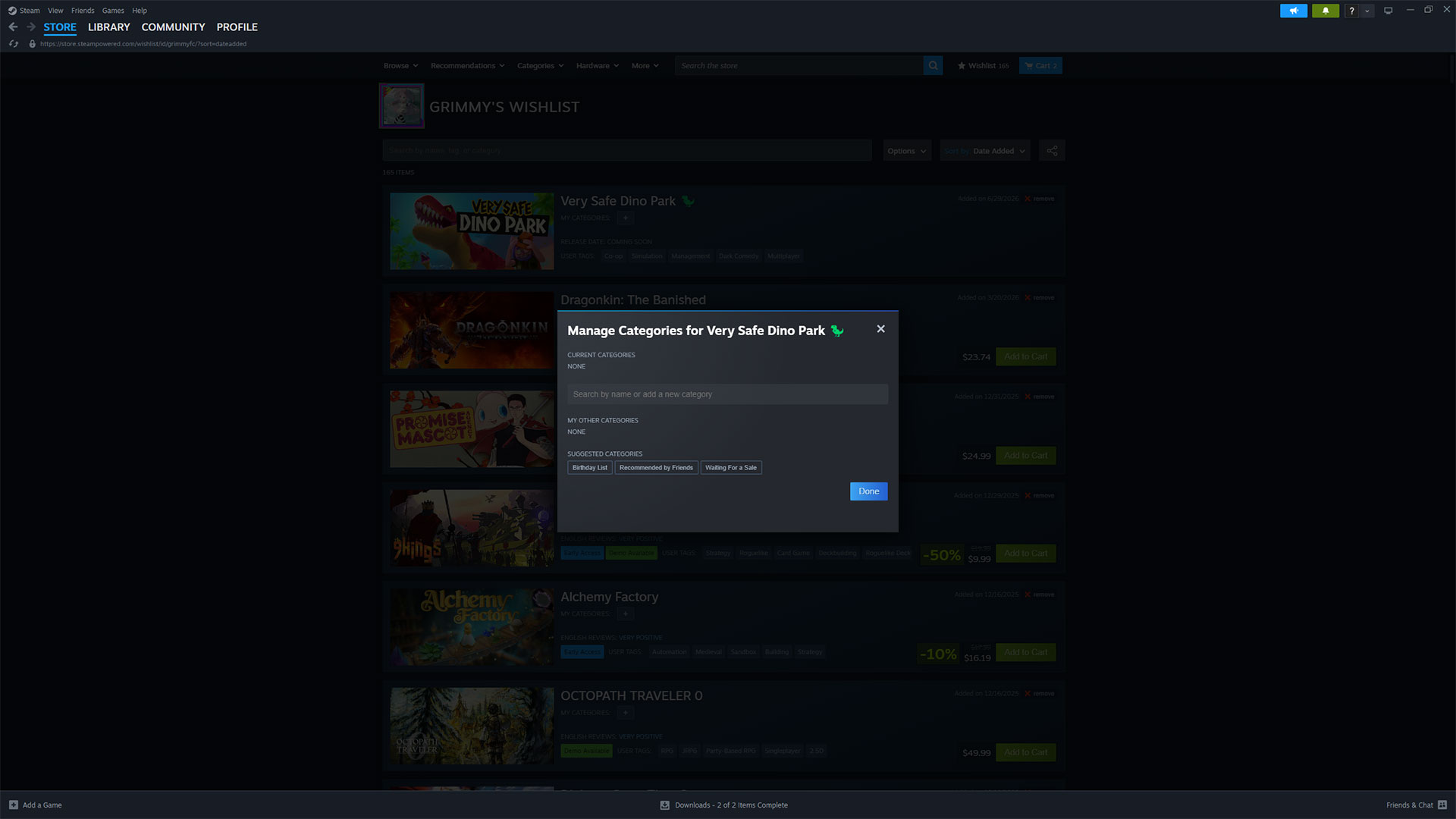Image resolution: width=1456 pixels, height=819 pixels.
Task: Click the Add a Game plus icon
Action: coord(14,805)
